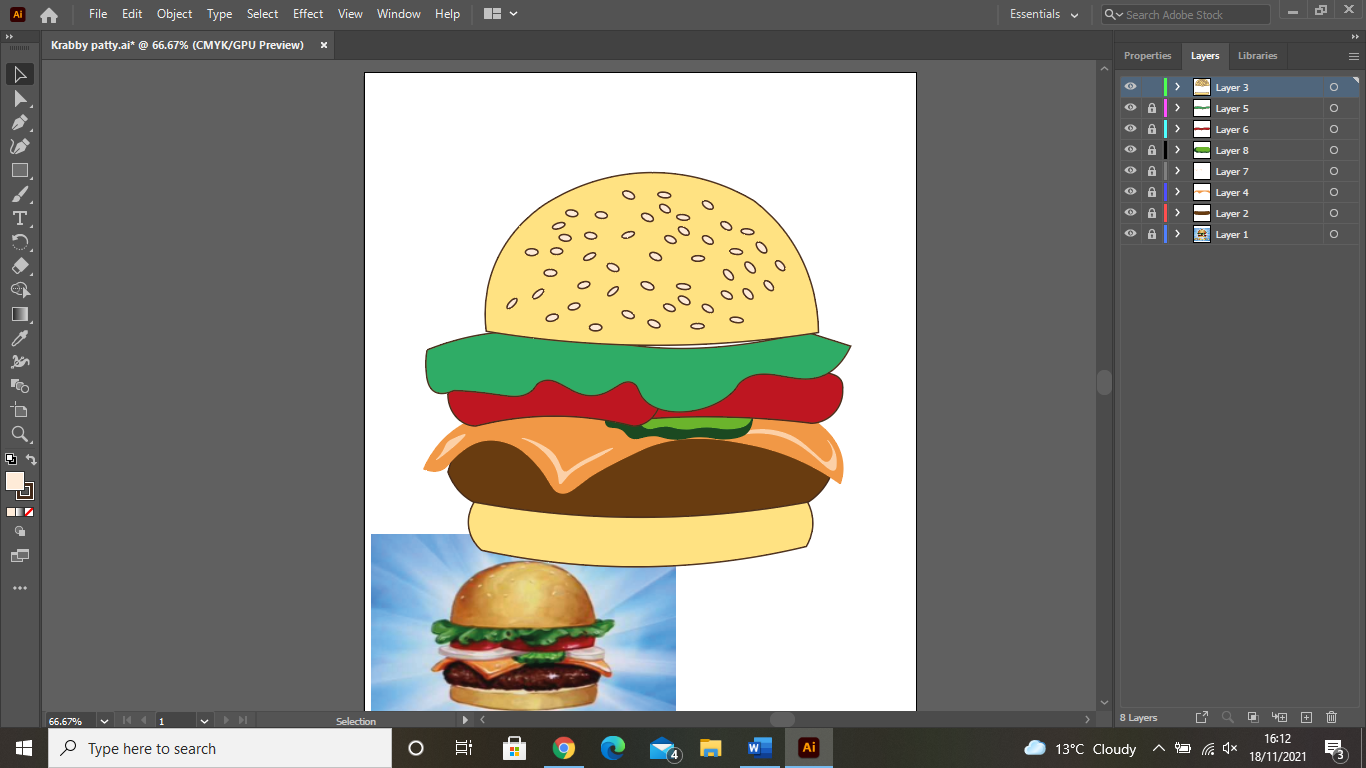Select the Shape Builder tool
1366x768 pixels.
20,291
